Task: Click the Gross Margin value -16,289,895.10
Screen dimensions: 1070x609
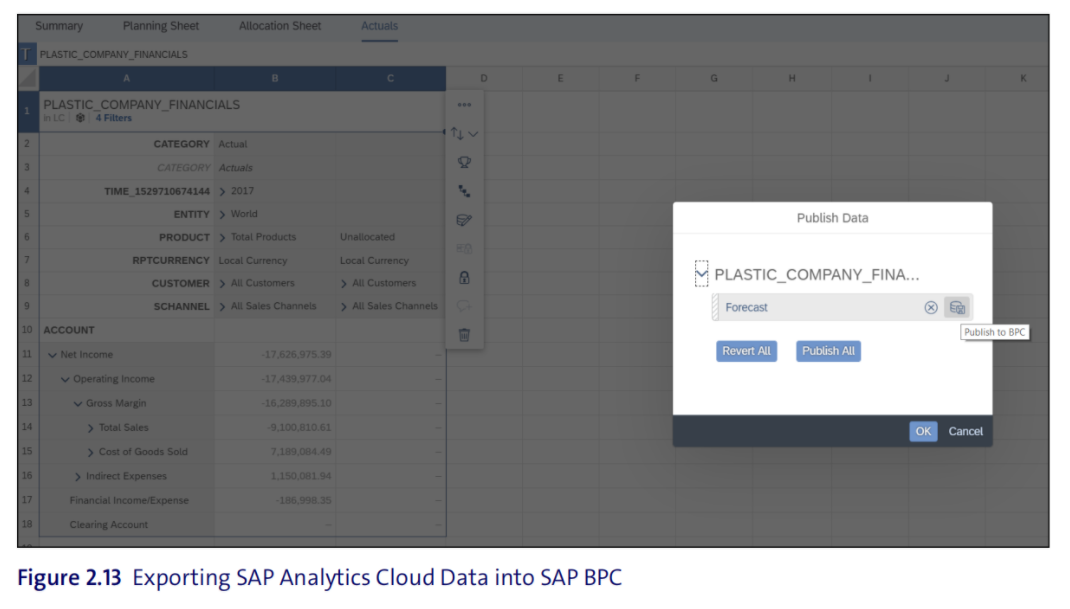Action: pyautogui.click(x=296, y=403)
